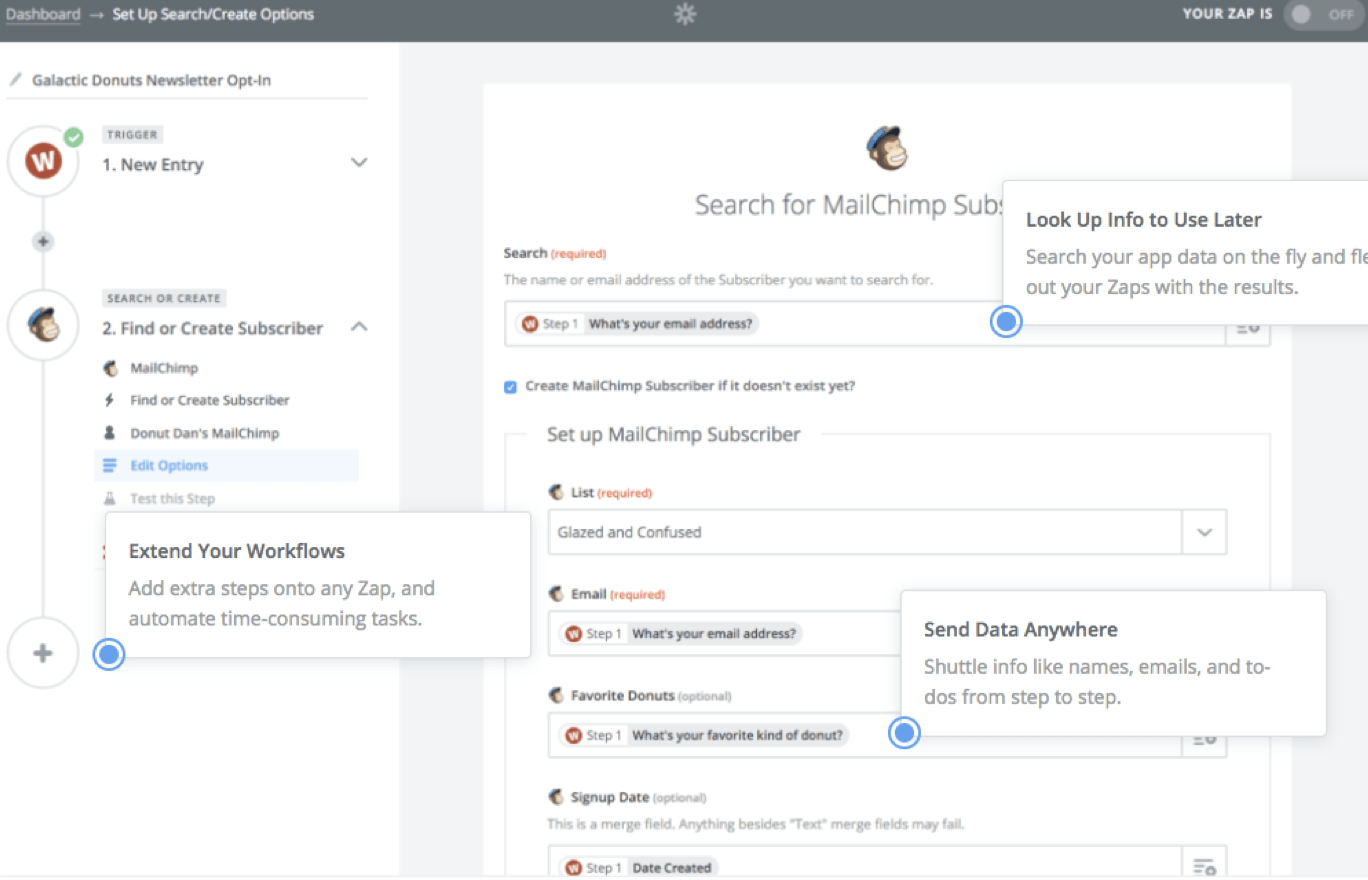1368x880 pixels.
Task: Click the Wufoo trigger step icon
Action: (x=43, y=160)
